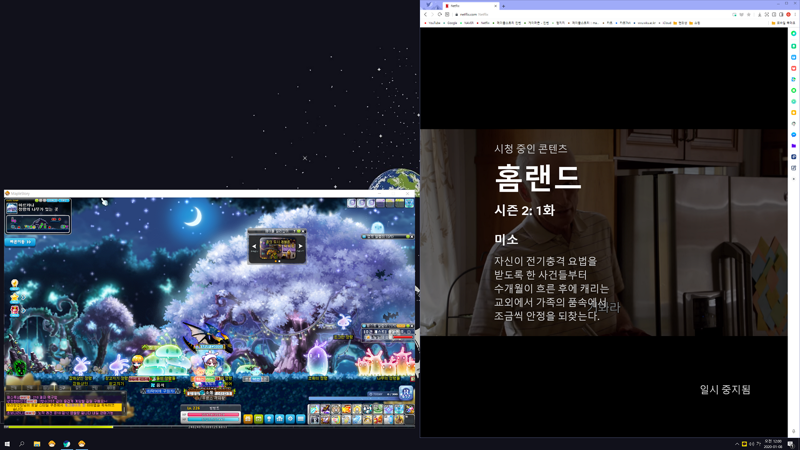
Task: Open the Netflix bookmark in the bookmarks bar
Action: (483, 23)
